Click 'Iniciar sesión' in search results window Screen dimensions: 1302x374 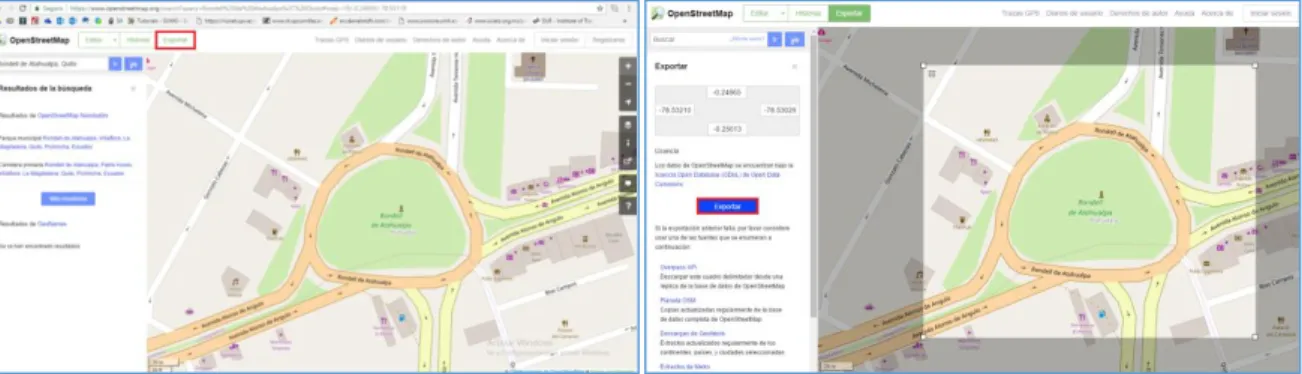coord(560,40)
